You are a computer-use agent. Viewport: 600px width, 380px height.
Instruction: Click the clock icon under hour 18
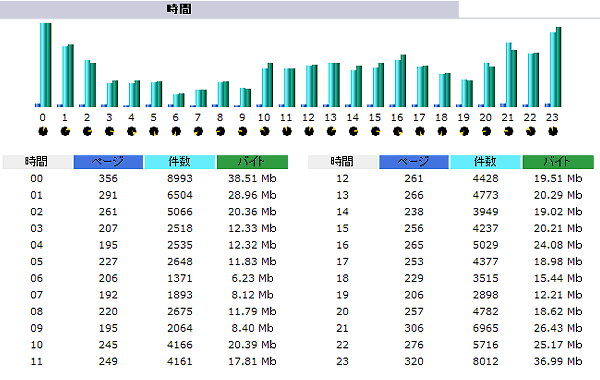click(x=442, y=132)
